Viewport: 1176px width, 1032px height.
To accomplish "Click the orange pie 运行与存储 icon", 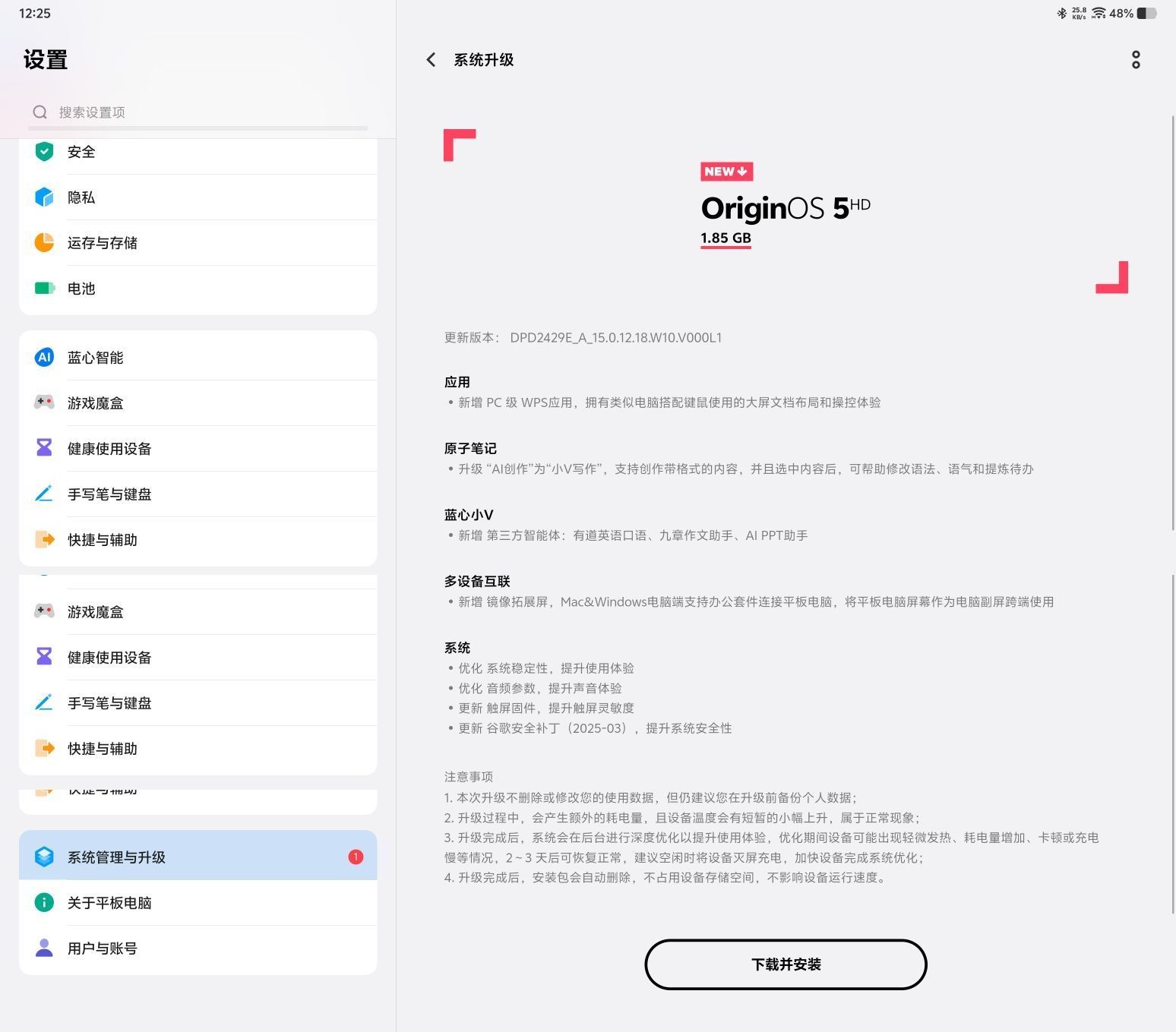I will [44, 243].
